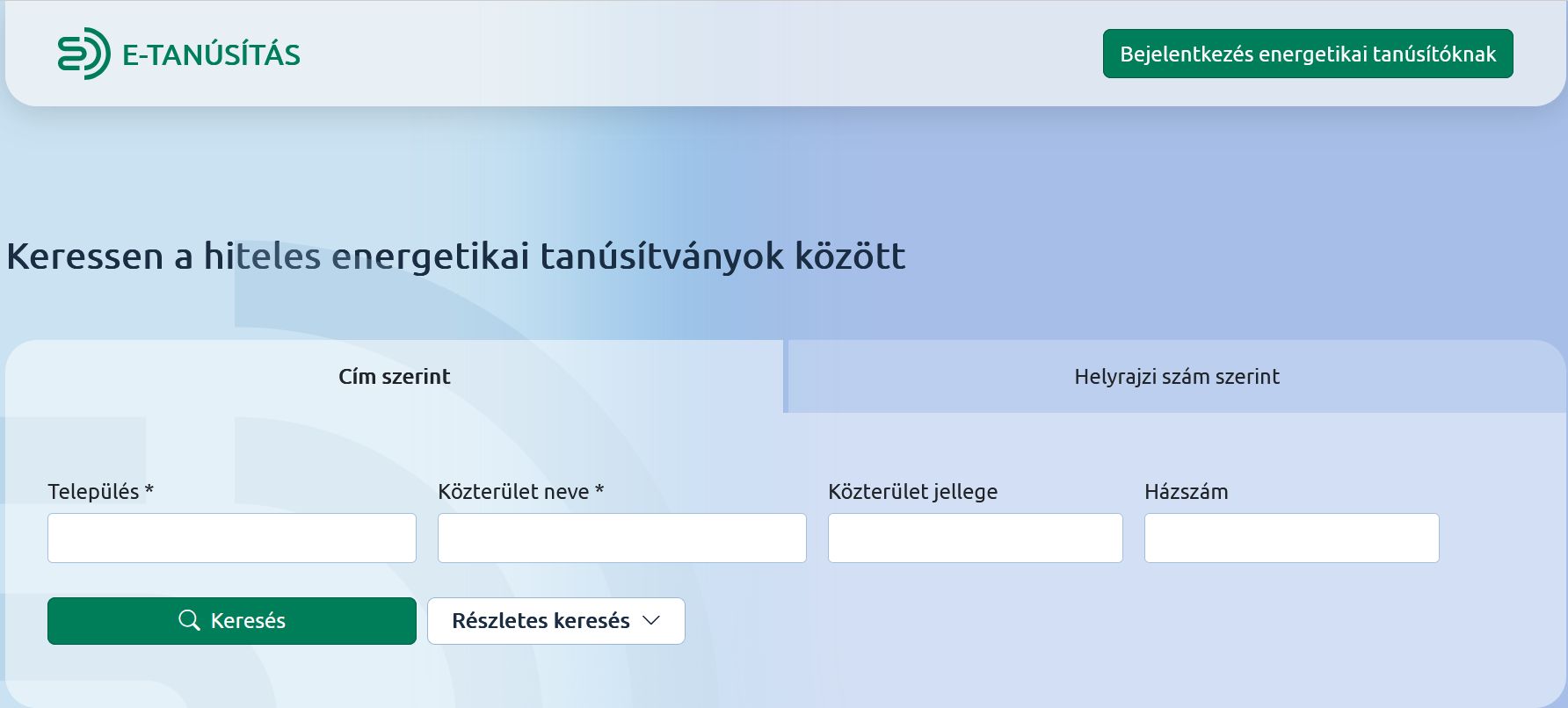Click the Házszám input field
1568x708 pixels.
[x=1291, y=538]
